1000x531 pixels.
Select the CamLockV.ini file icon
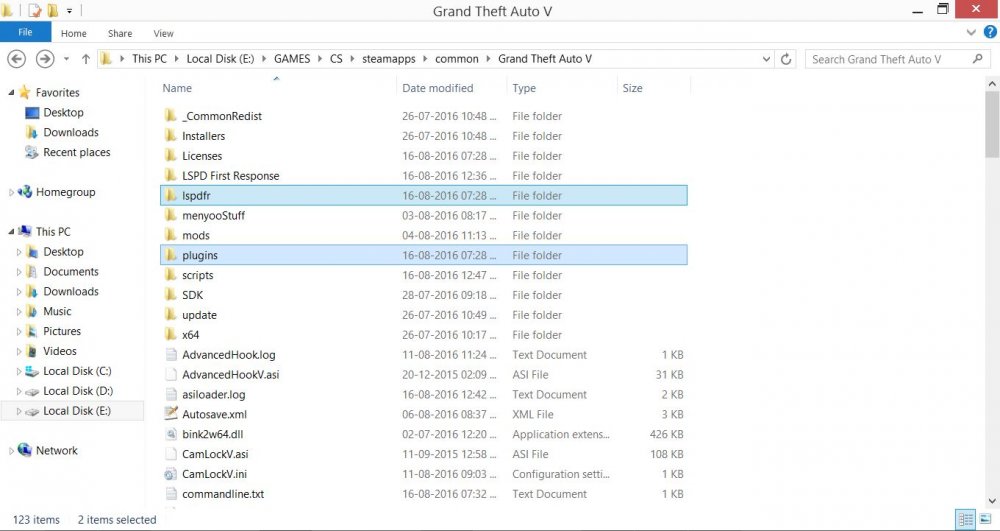[170, 474]
